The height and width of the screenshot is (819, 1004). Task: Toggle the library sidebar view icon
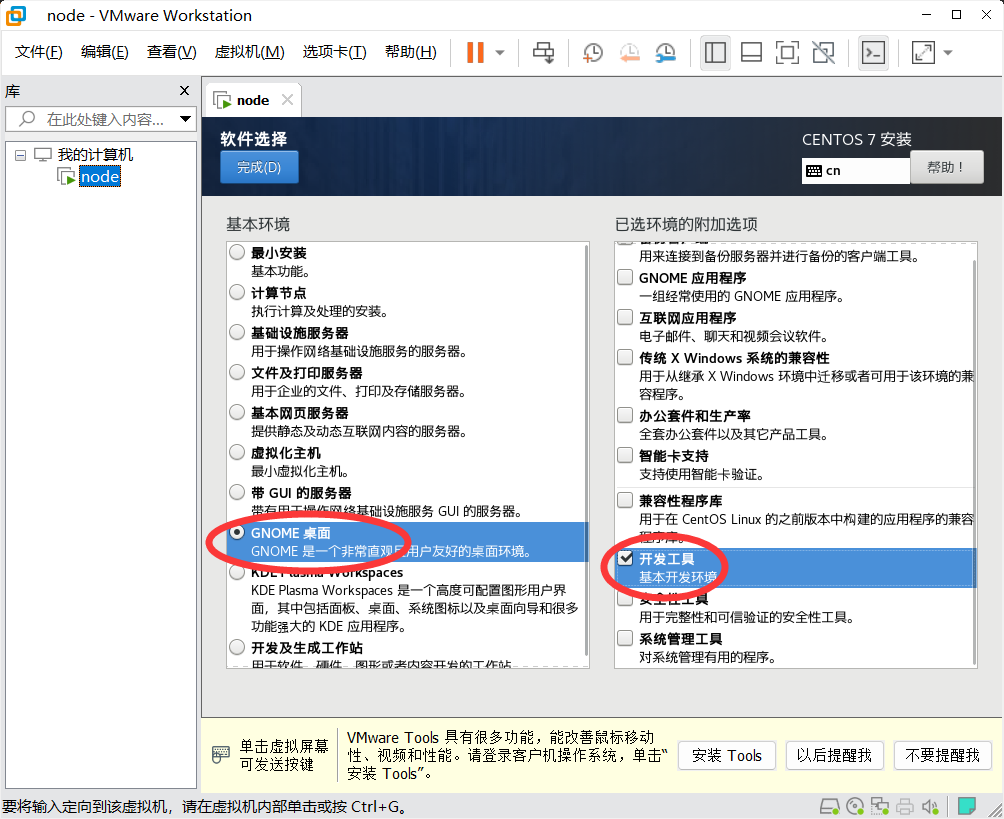715,53
